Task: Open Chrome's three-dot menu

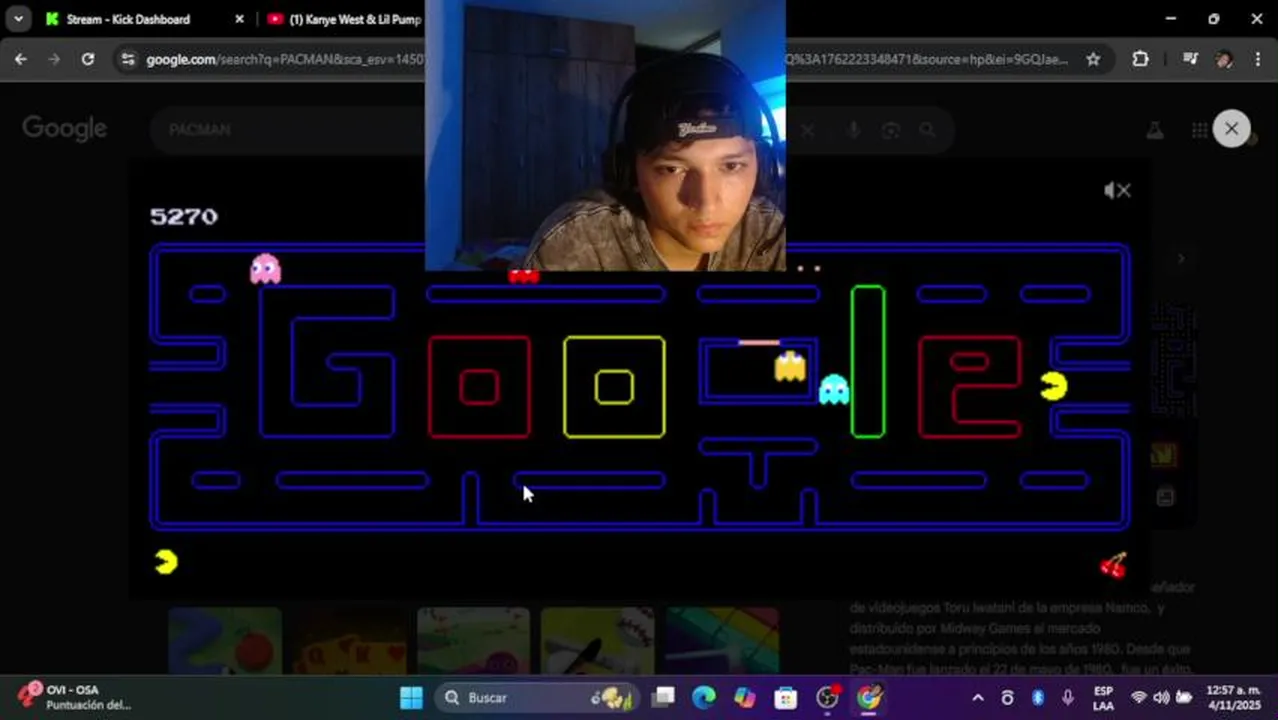Action: 1257,59
